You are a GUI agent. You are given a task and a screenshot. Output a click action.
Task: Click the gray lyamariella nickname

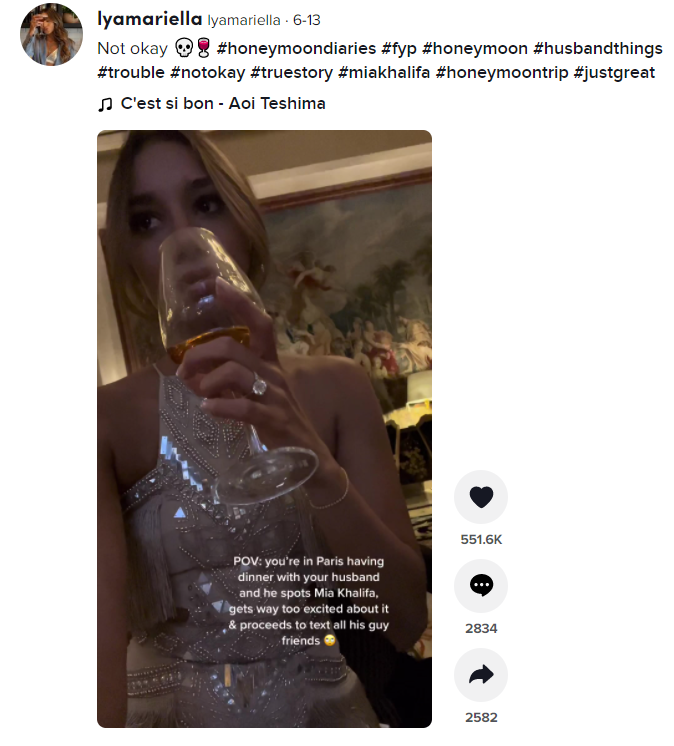(x=244, y=20)
